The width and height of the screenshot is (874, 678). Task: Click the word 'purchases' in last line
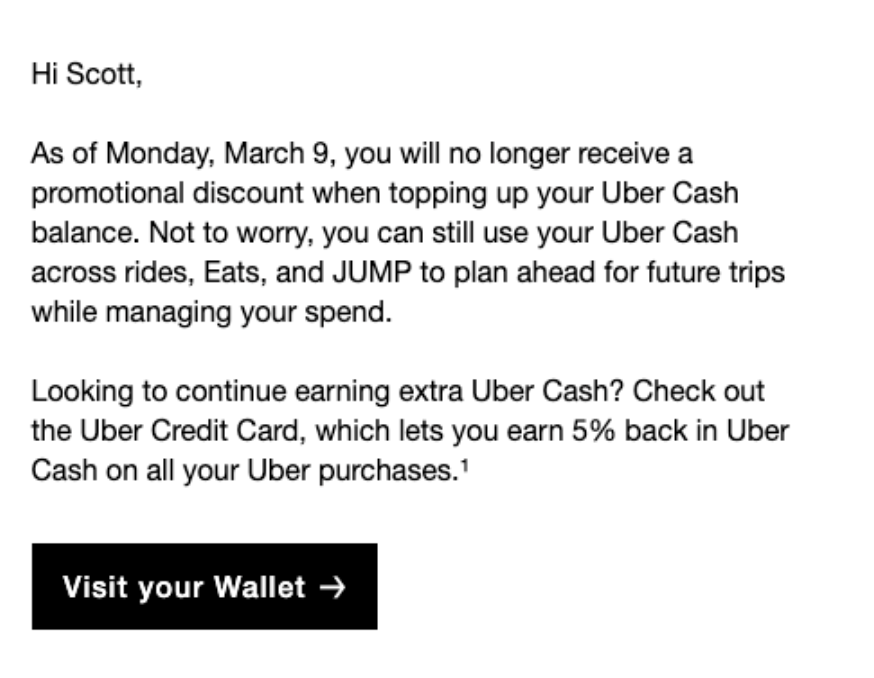point(388,472)
